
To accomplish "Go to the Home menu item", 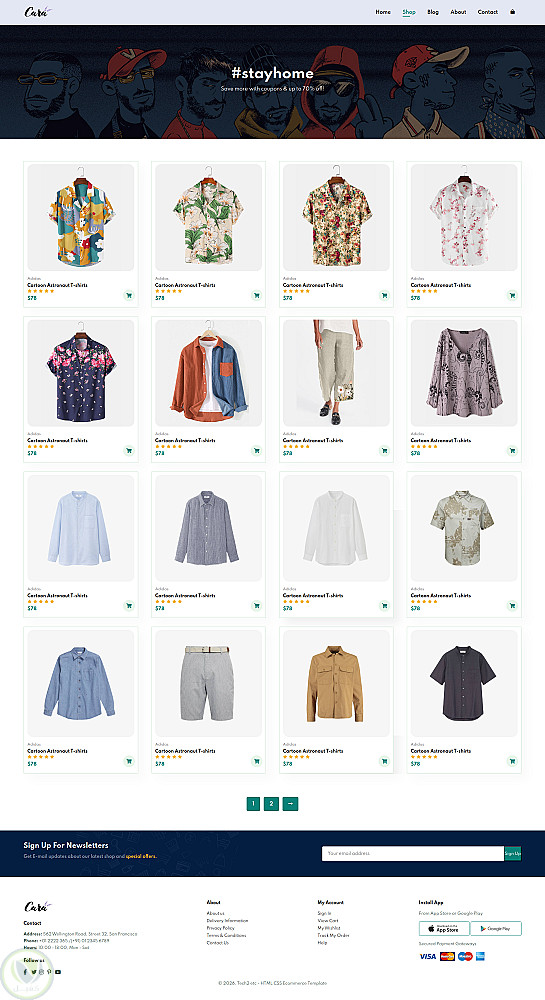I will point(383,12).
